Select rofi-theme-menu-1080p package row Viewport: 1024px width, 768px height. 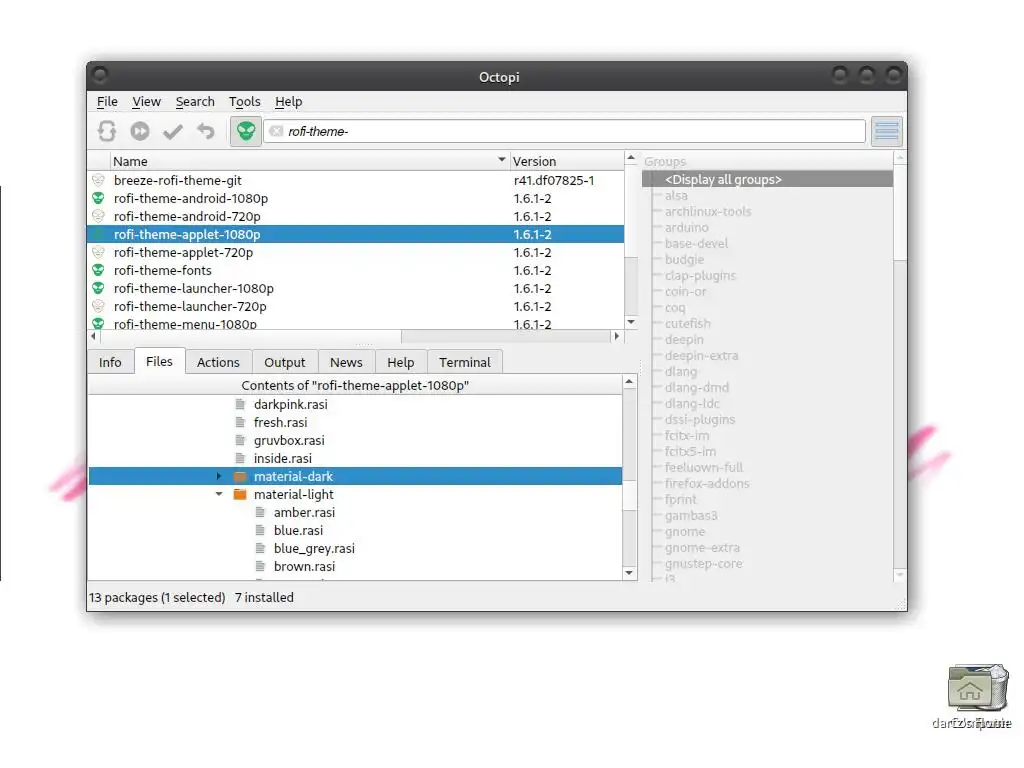(x=356, y=324)
